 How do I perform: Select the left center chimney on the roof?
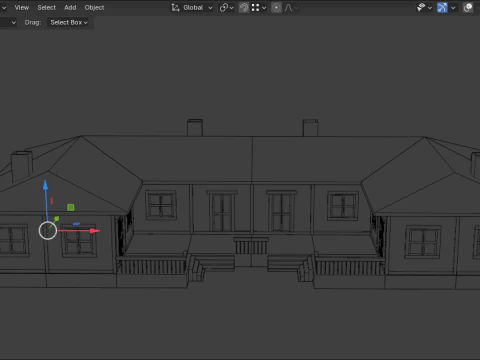click(x=195, y=128)
